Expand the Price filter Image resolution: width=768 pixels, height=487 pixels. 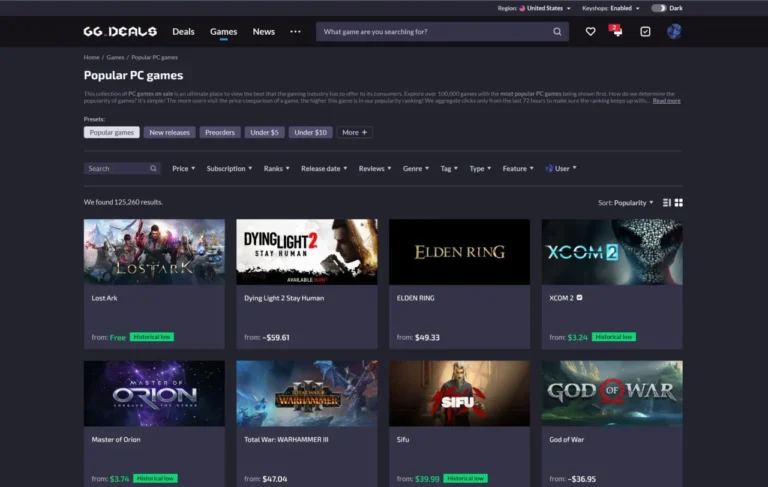[184, 169]
